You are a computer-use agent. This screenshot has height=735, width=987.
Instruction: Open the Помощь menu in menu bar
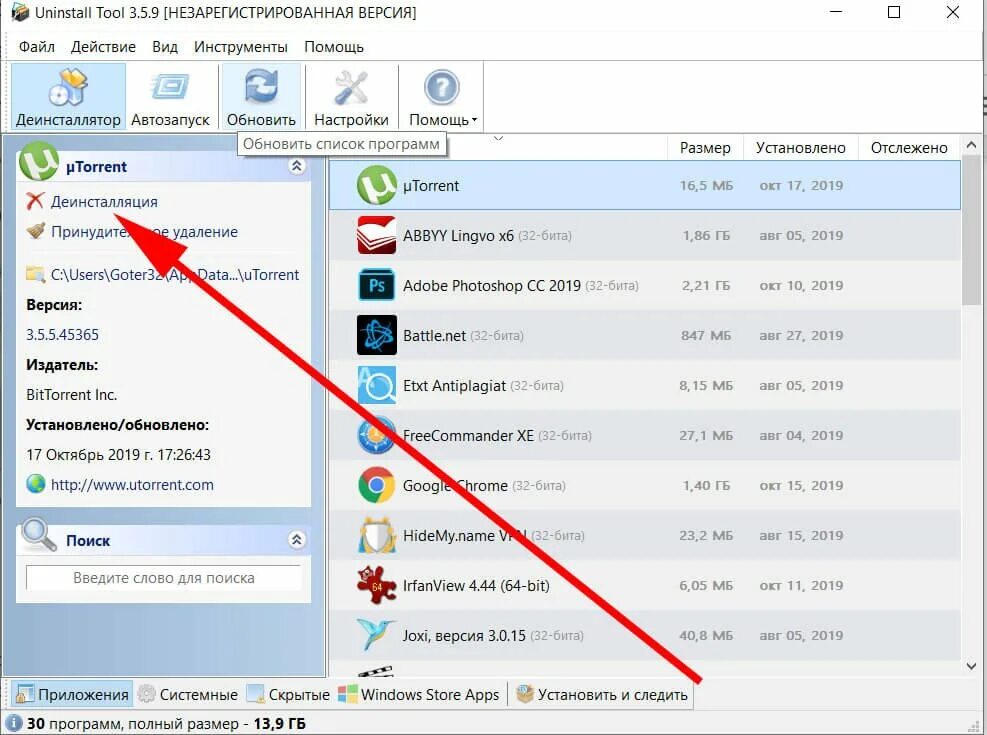(334, 47)
